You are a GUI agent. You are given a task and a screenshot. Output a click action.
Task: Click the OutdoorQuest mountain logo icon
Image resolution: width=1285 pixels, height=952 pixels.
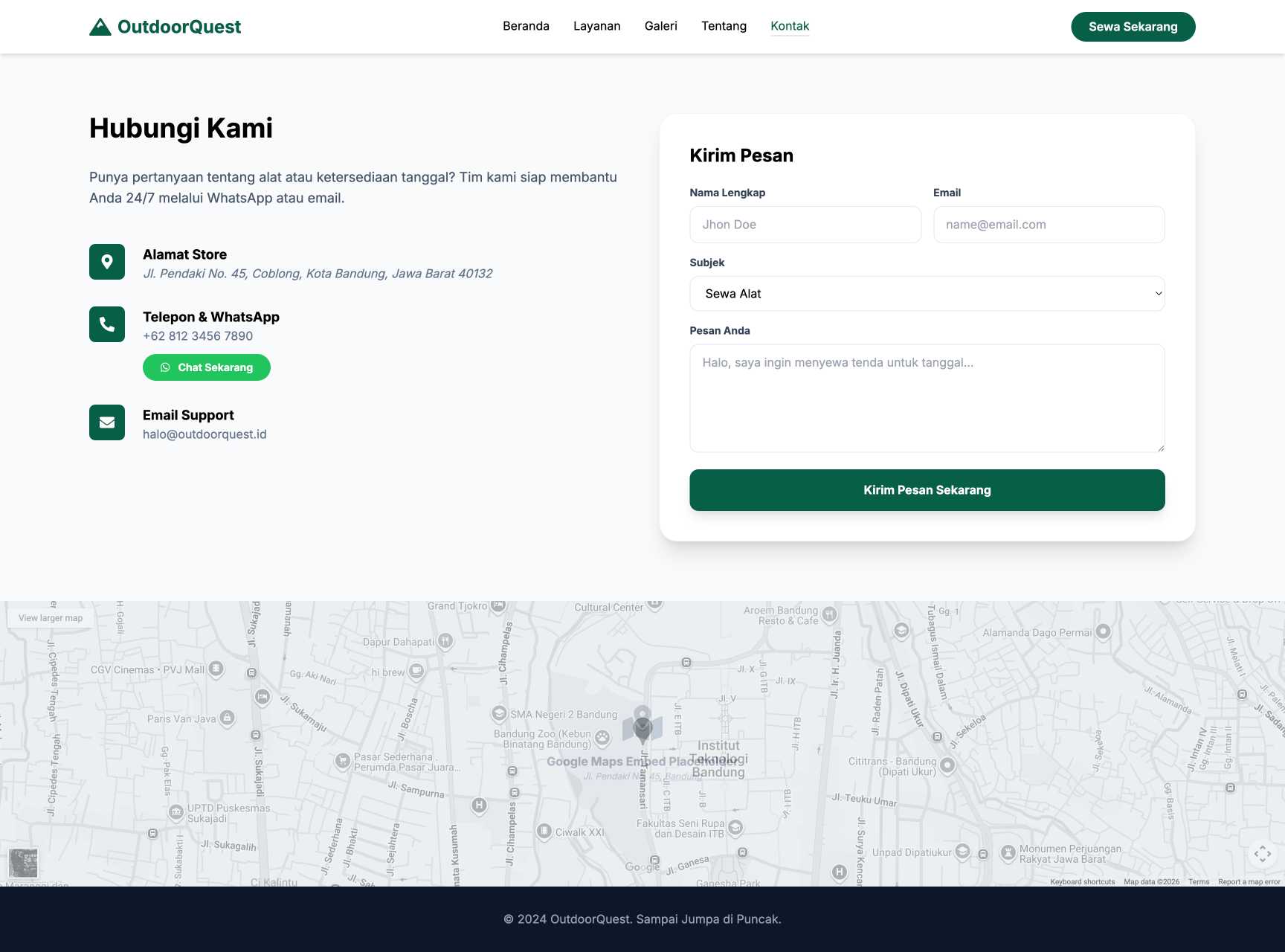pyautogui.click(x=100, y=27)
